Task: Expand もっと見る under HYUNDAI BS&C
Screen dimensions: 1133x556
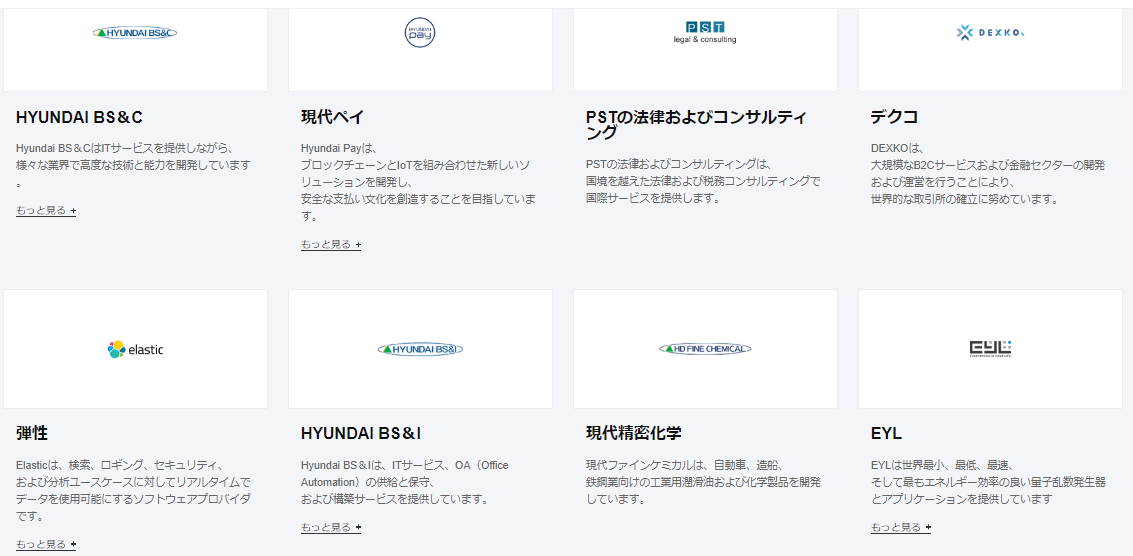Action: pyautogui.click(x=46, y=211)
